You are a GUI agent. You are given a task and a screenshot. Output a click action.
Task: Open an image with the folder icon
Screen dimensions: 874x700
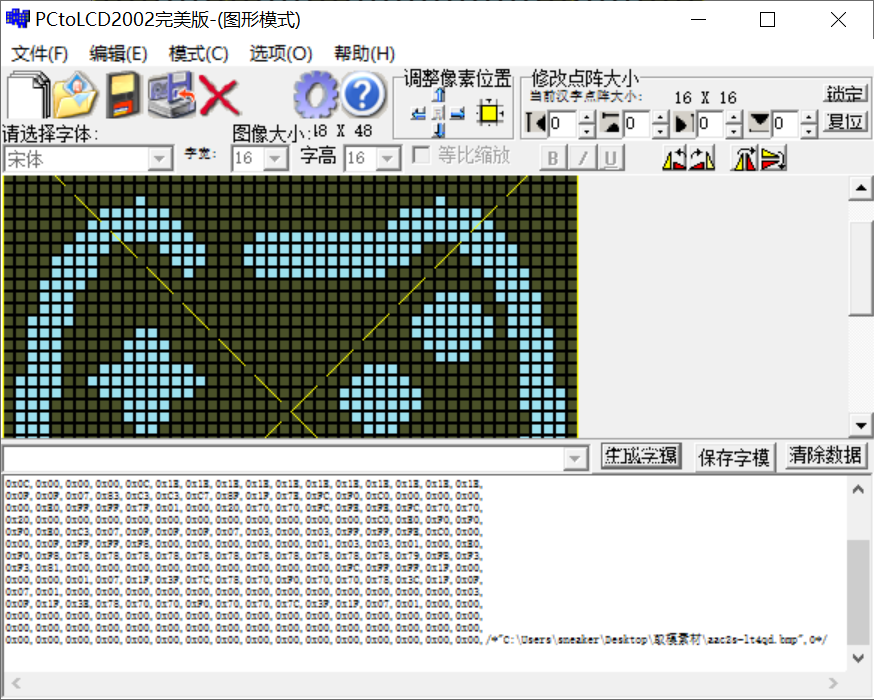pos(75,96)
